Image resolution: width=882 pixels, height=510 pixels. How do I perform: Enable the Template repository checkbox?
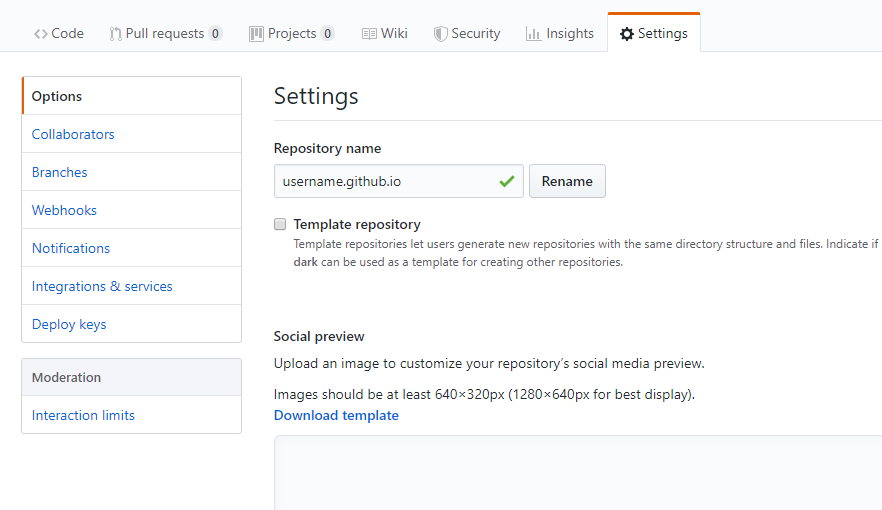point(280,224)
